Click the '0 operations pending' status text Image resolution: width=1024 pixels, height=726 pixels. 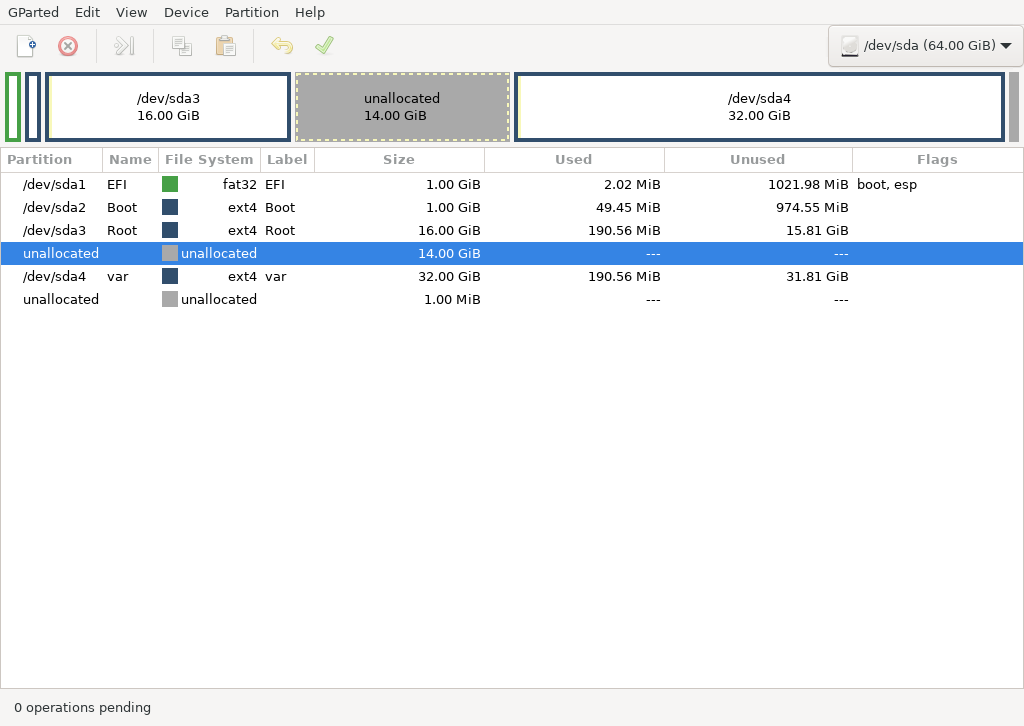pyautogui.click(x=82, y=708)
